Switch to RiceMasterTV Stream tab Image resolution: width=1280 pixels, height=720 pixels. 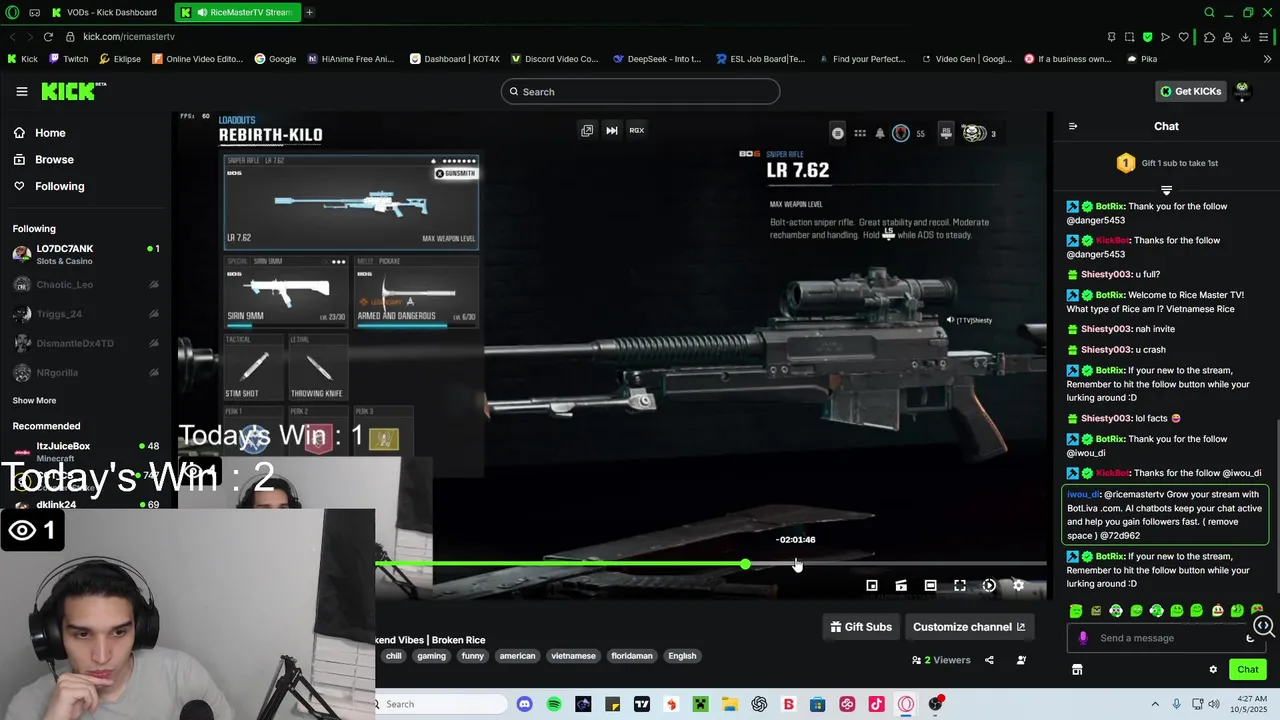pyautogui.click(x=237, y=12)
